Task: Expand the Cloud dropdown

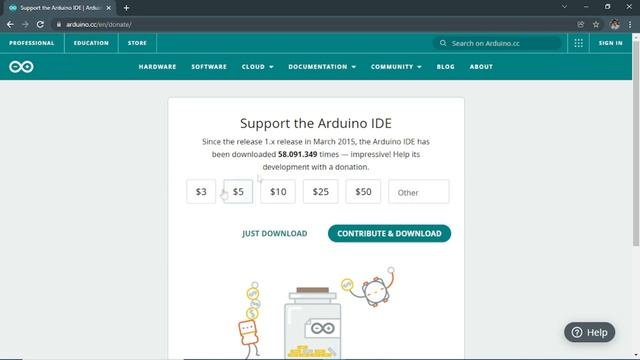Action: coord(258,67)
